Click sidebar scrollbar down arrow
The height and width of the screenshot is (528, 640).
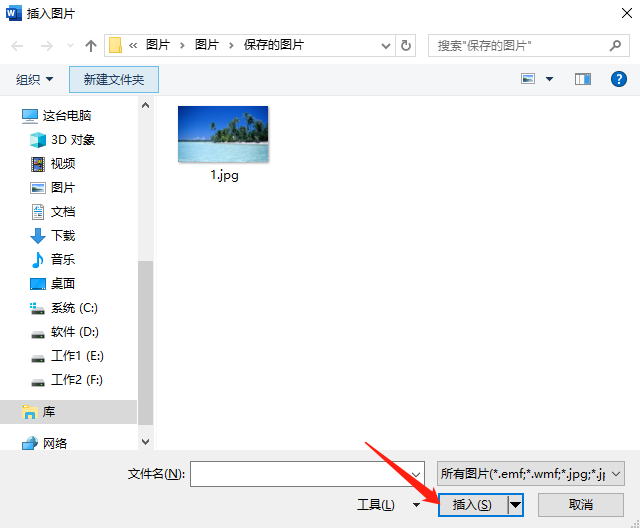tap(145, 441)
